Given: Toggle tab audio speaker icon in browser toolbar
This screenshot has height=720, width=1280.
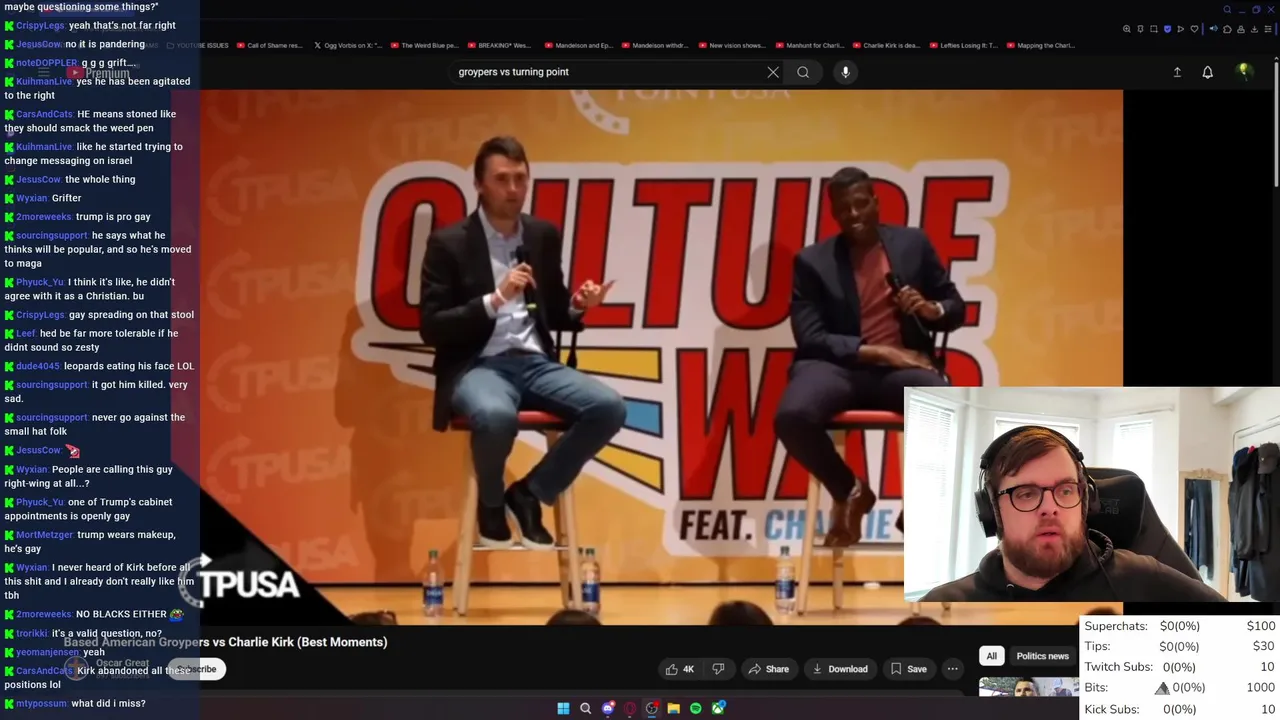Looking at the screenshot, I should pyautogui.click(x=1213, y=29).
